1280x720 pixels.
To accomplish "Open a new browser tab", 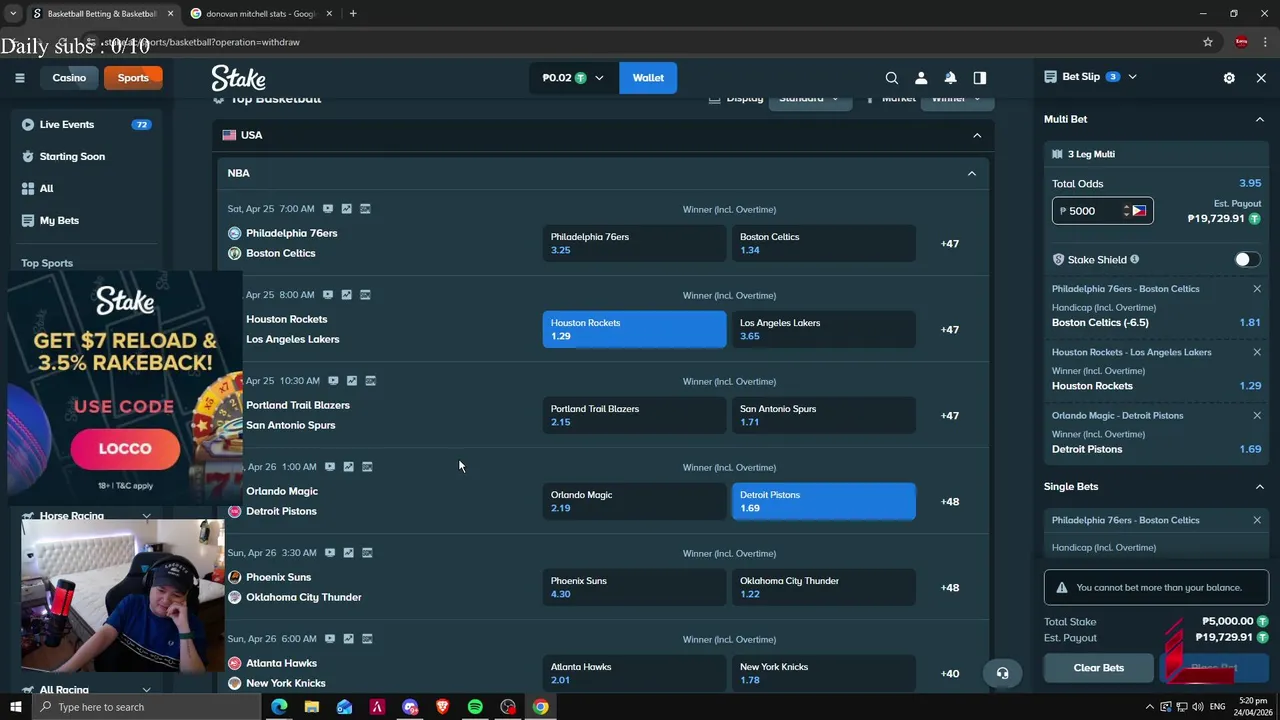I will click(353, 14).
